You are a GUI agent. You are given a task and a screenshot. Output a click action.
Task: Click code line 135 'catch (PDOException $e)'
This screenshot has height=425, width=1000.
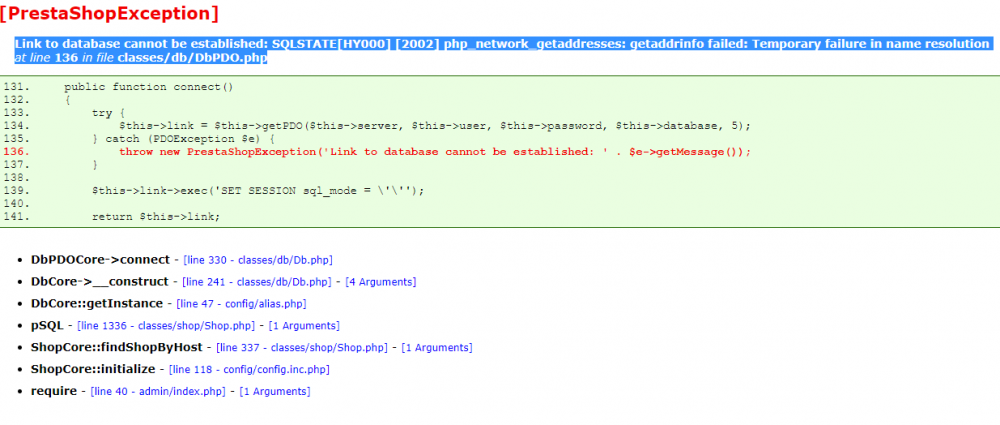(184, 138)
